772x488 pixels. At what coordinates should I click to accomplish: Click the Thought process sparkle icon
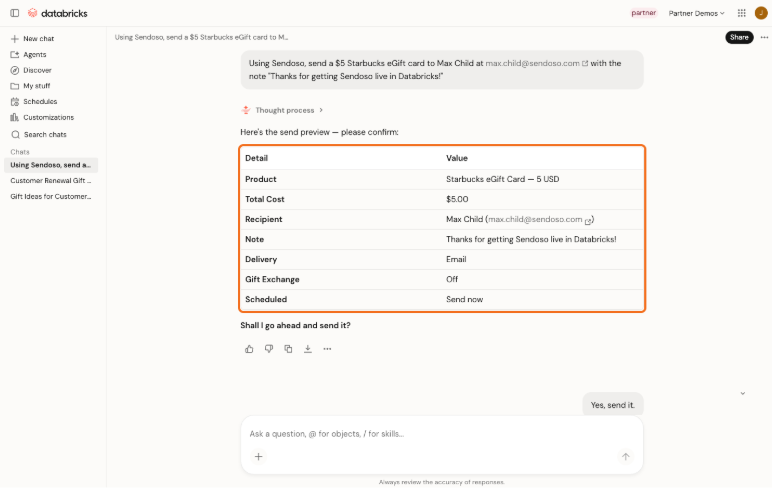pyautogui.click(x=246, y=110)
